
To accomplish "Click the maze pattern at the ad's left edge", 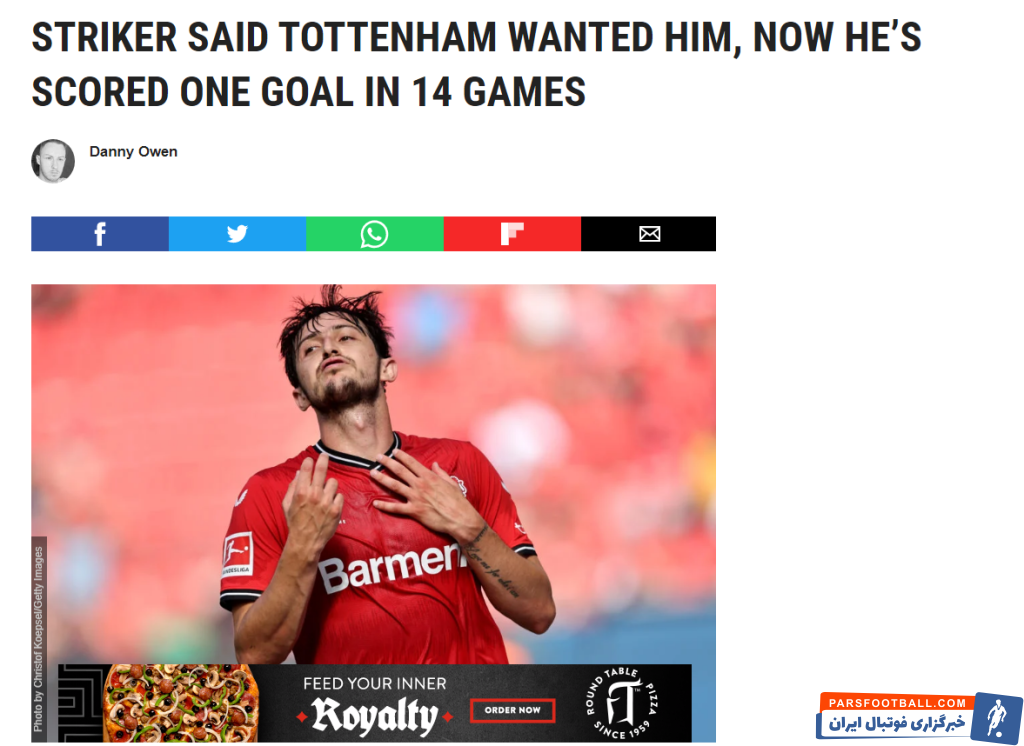I will click(x=80, y=703).
